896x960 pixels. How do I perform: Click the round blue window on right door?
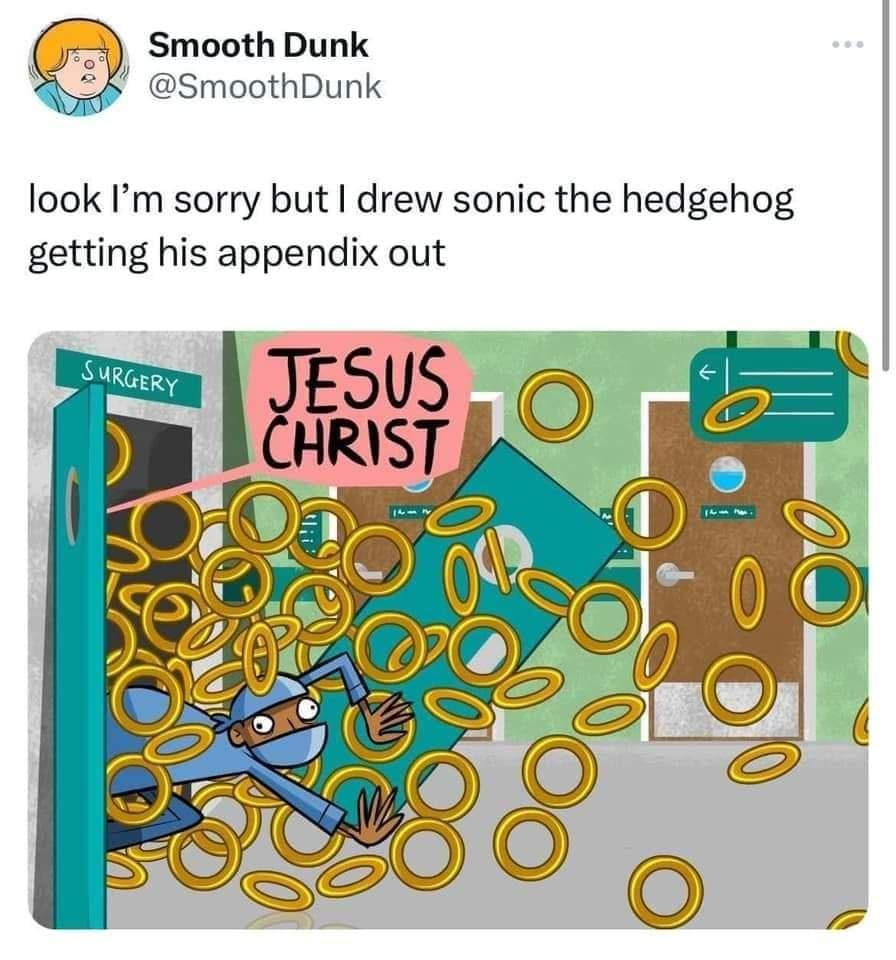click(728, 474)
